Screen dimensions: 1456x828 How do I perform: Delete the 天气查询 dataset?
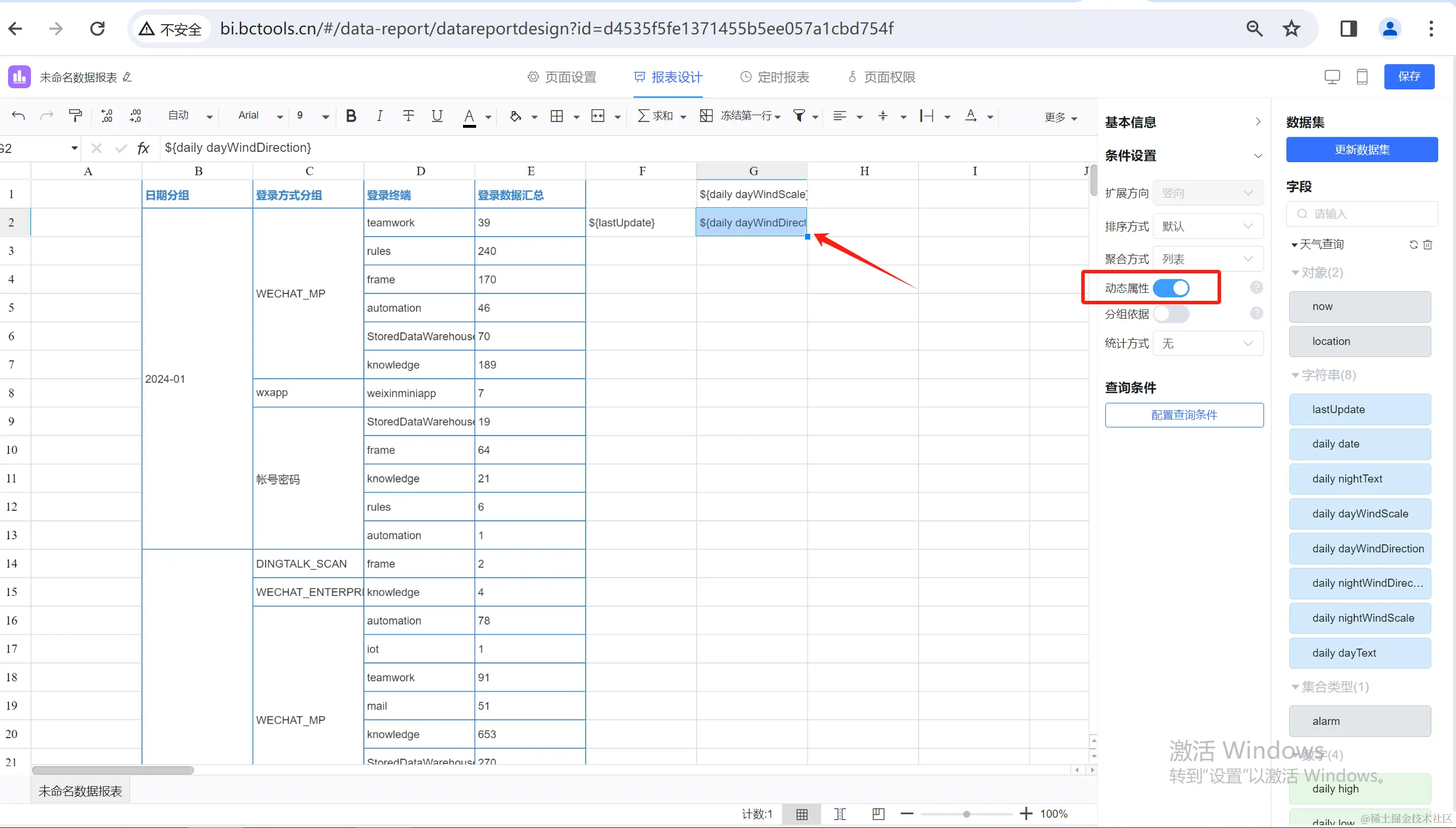[1428, 245]
